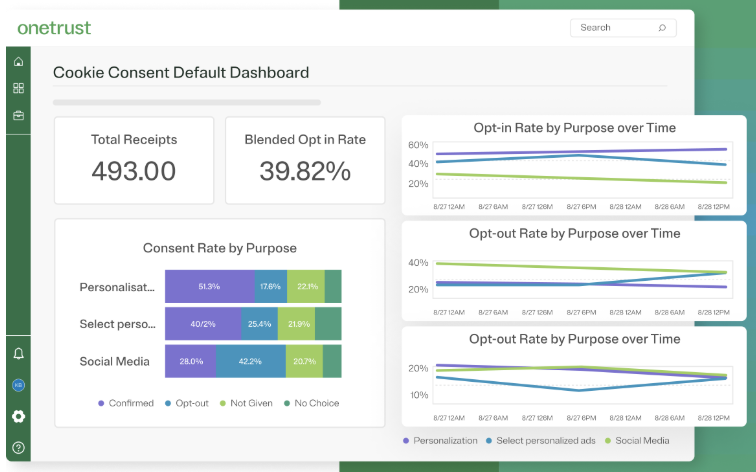Click the Blended Opt in Rate card
Viewport: 756px width, 472px height.
point(305,160)
